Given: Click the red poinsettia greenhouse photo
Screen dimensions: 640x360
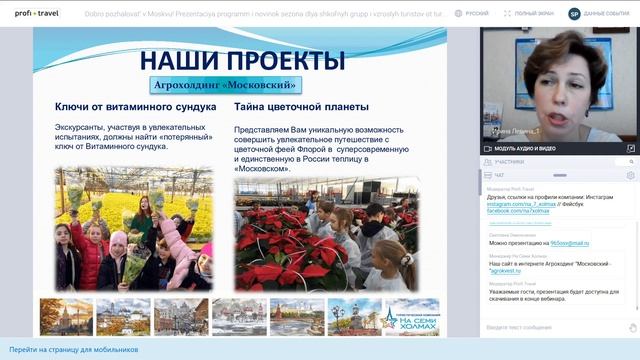Looking at the screenshot, I should 327,234.
